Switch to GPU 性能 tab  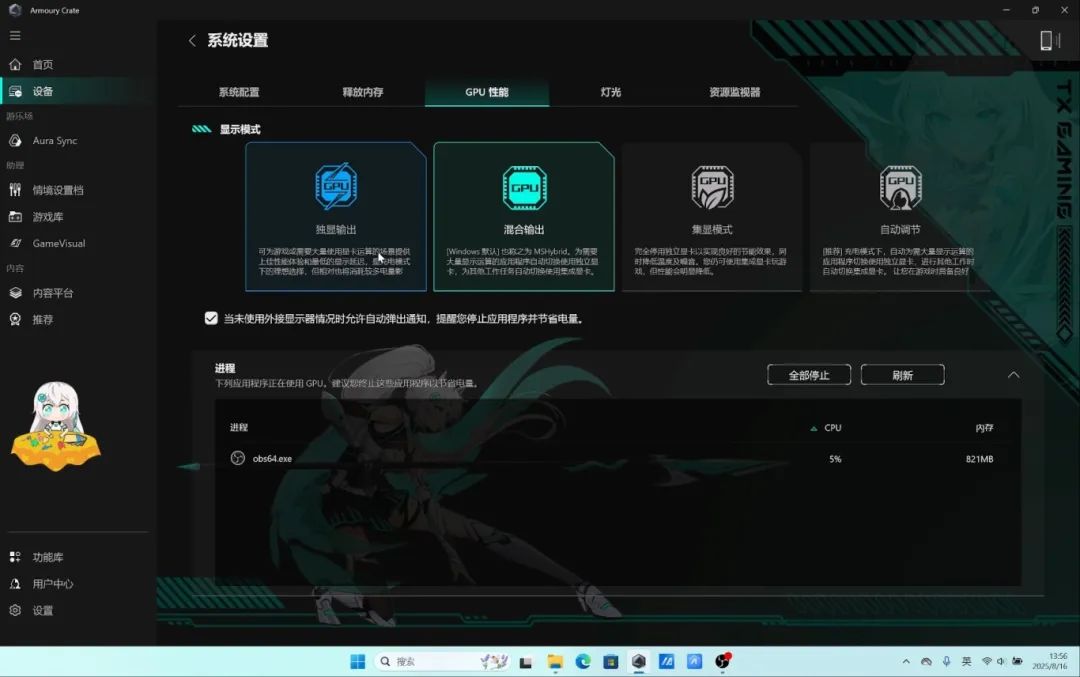[487, 92]
